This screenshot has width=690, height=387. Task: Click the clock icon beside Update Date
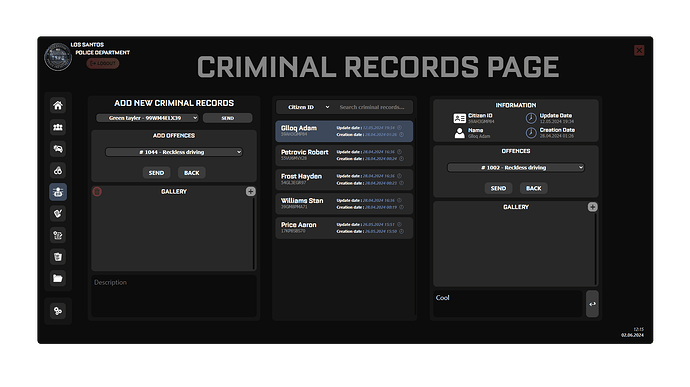(531, 118)
